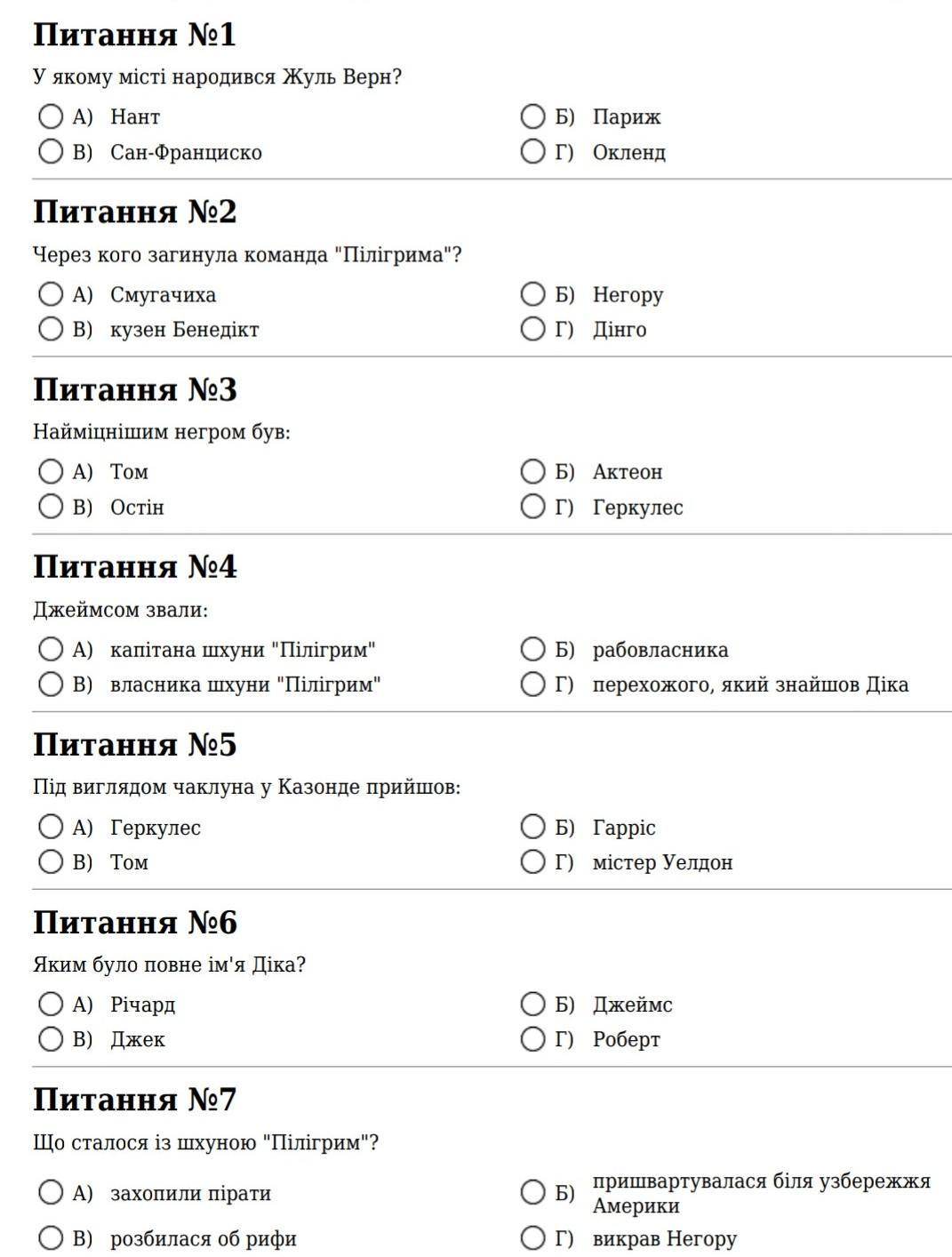Select 'розбилася об рифи' for question 7
The image size is (952, 1257).
pos(52,1237)
